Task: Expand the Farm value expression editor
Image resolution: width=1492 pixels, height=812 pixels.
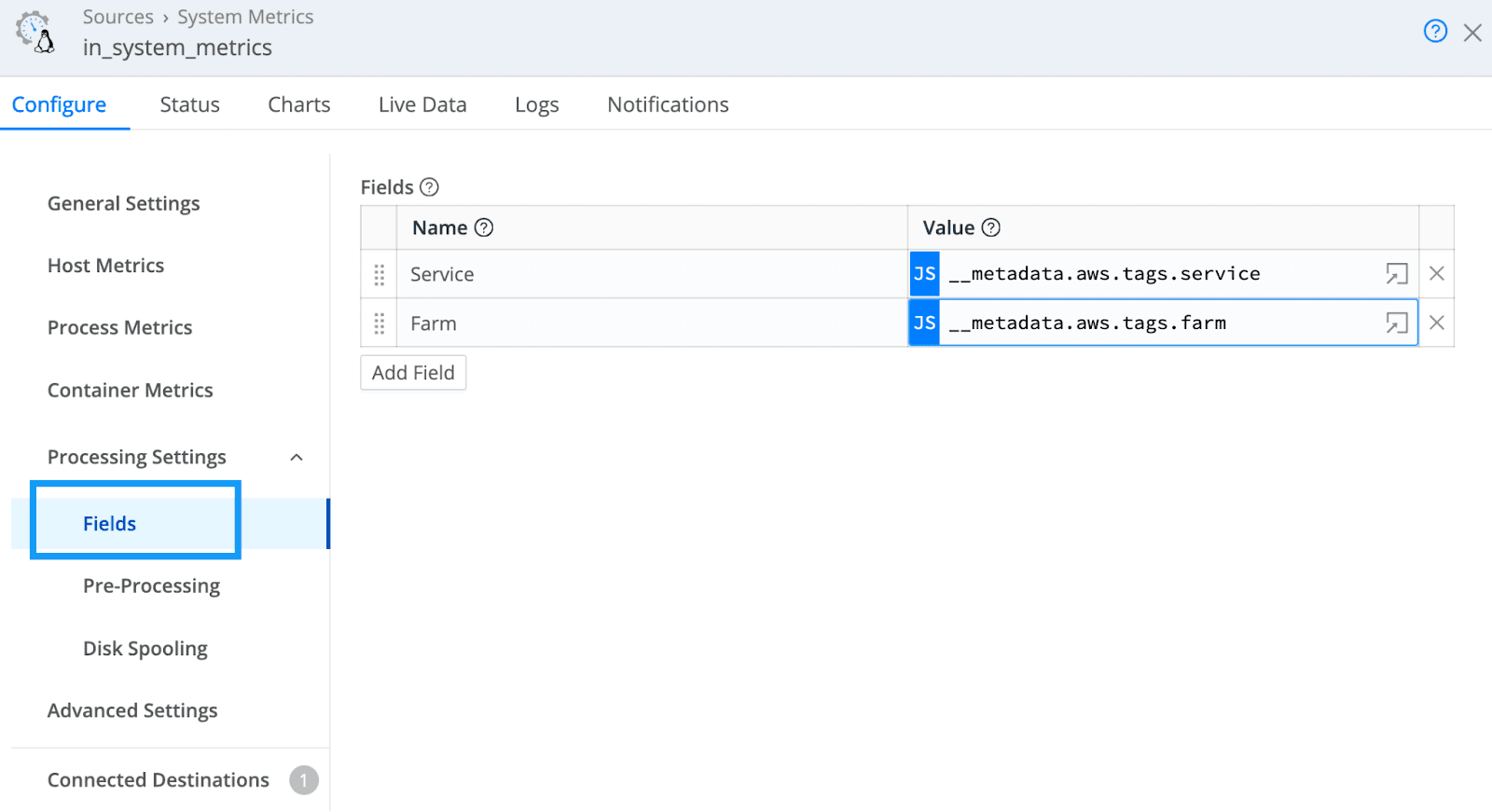Action: 1396,323
